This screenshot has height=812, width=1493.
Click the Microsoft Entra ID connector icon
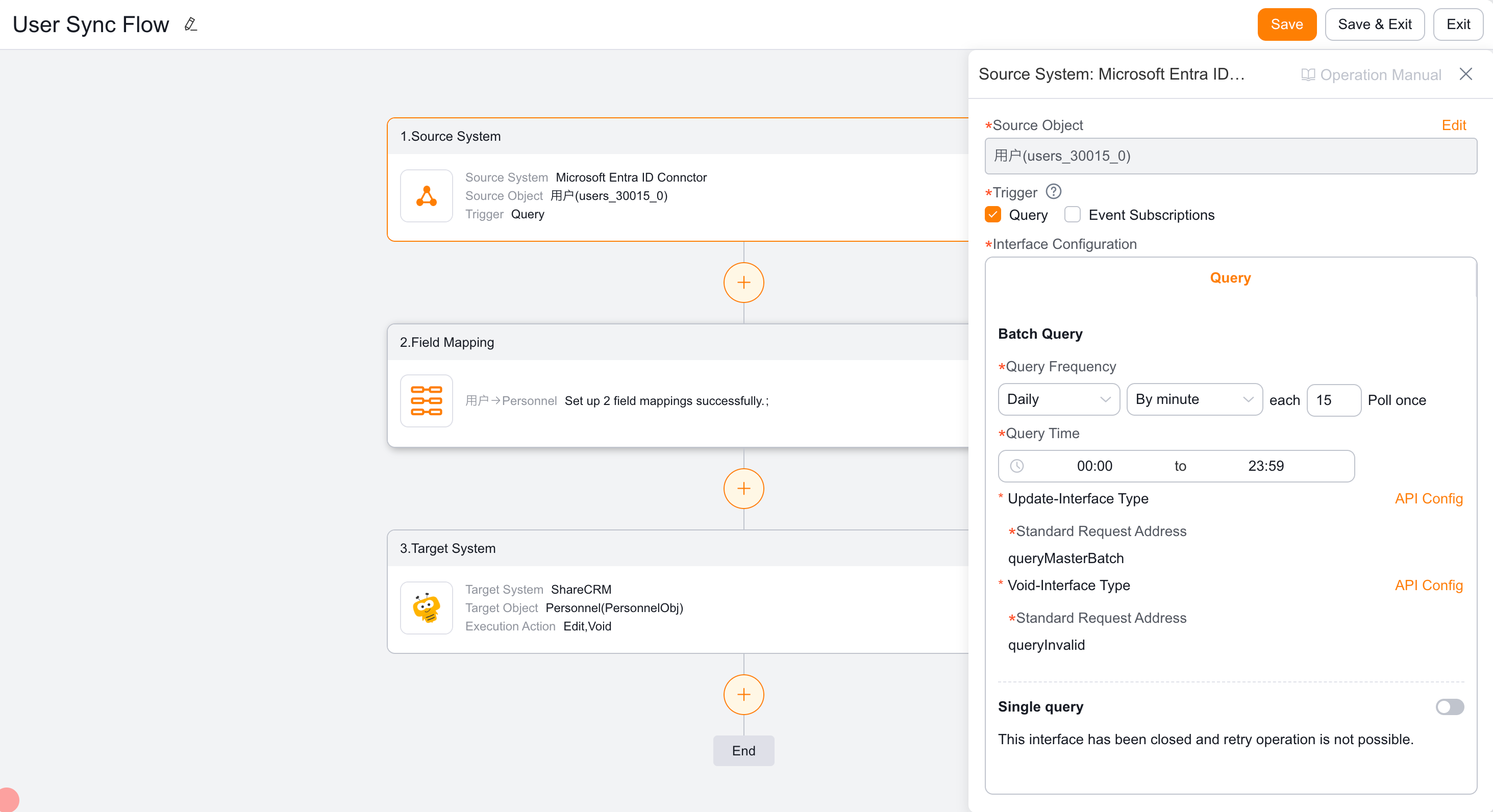[426, 196]
